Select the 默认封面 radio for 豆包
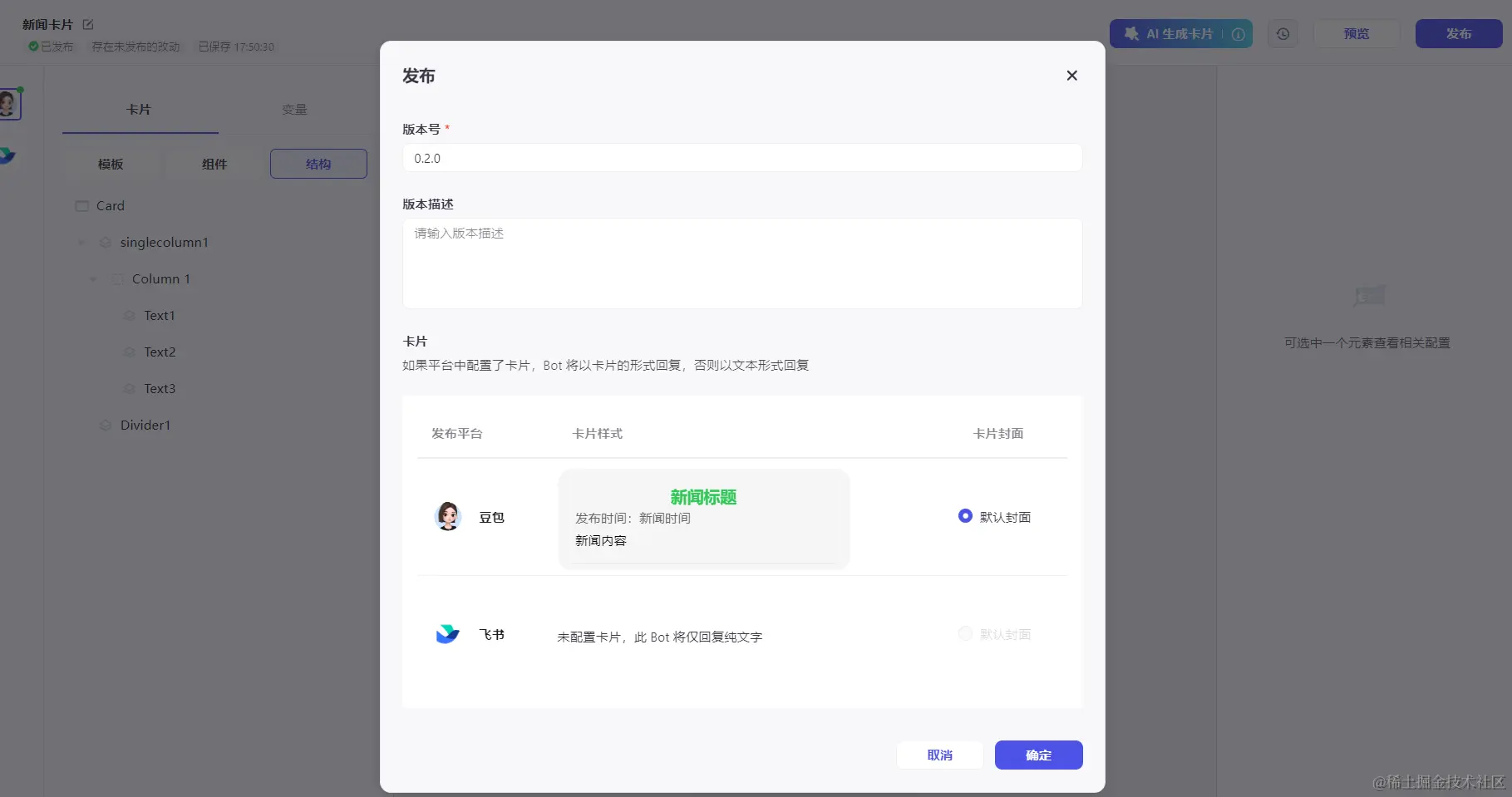This screenshot has height=797, width=1512. pyautogui.click(x=965, y=516)
